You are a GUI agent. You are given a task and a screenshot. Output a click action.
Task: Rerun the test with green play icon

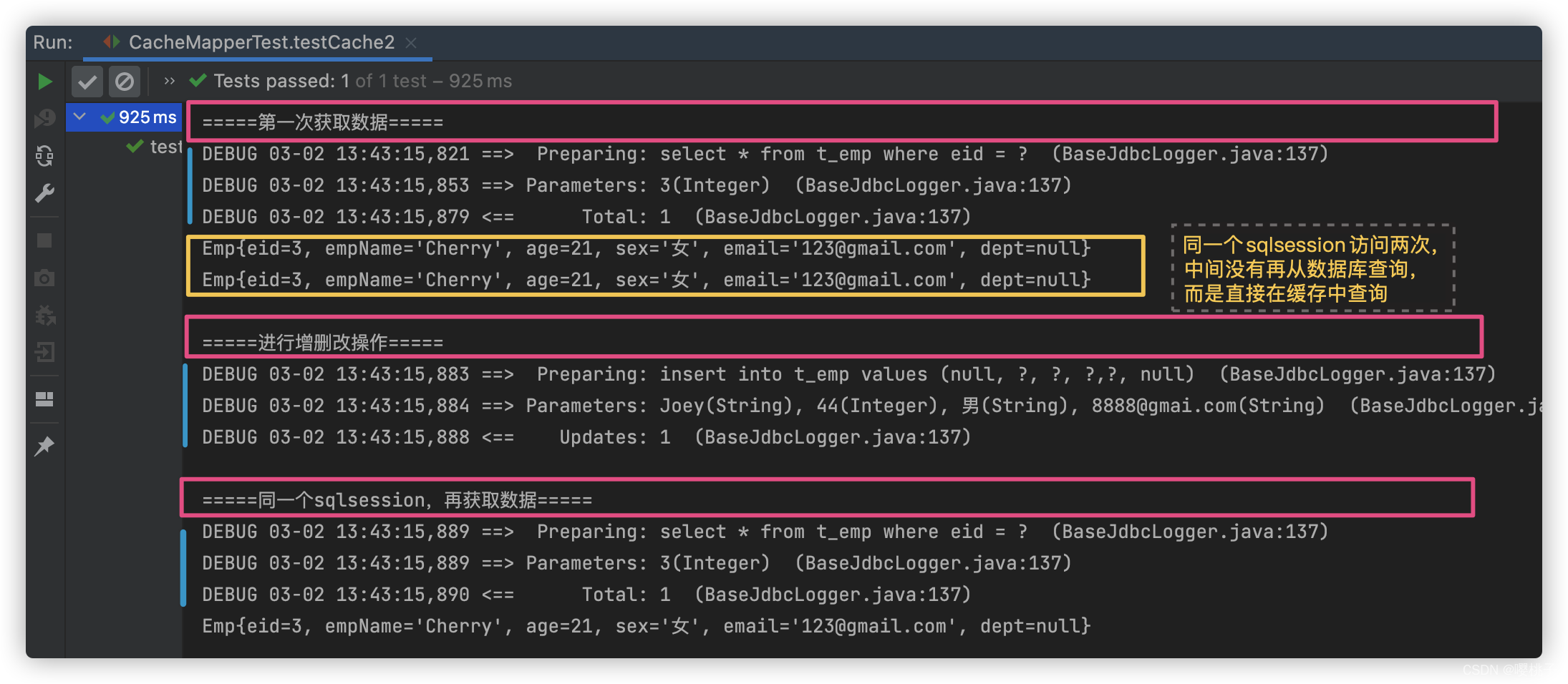coord(44,82)
